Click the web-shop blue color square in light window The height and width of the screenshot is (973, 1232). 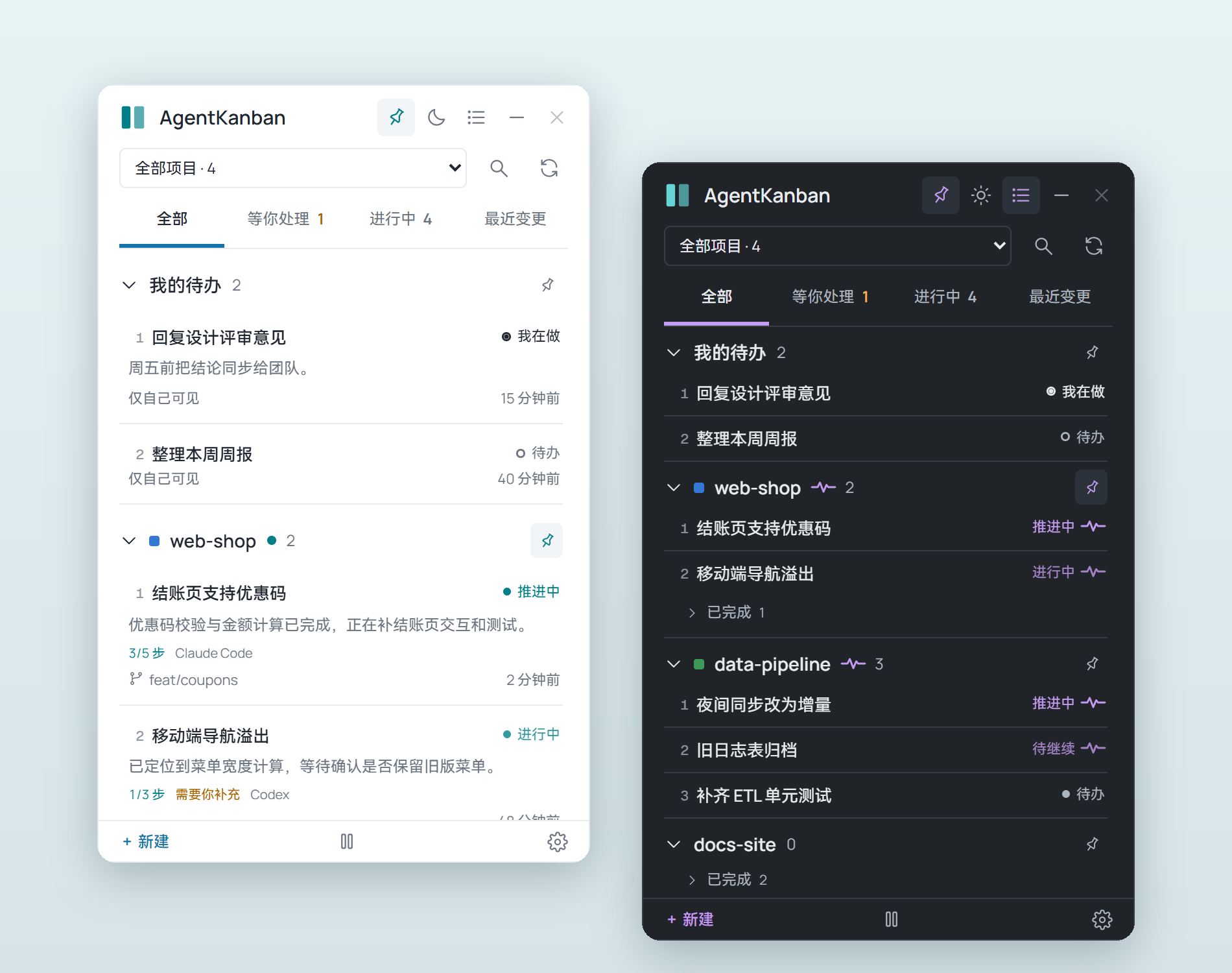tap(154, 541)
